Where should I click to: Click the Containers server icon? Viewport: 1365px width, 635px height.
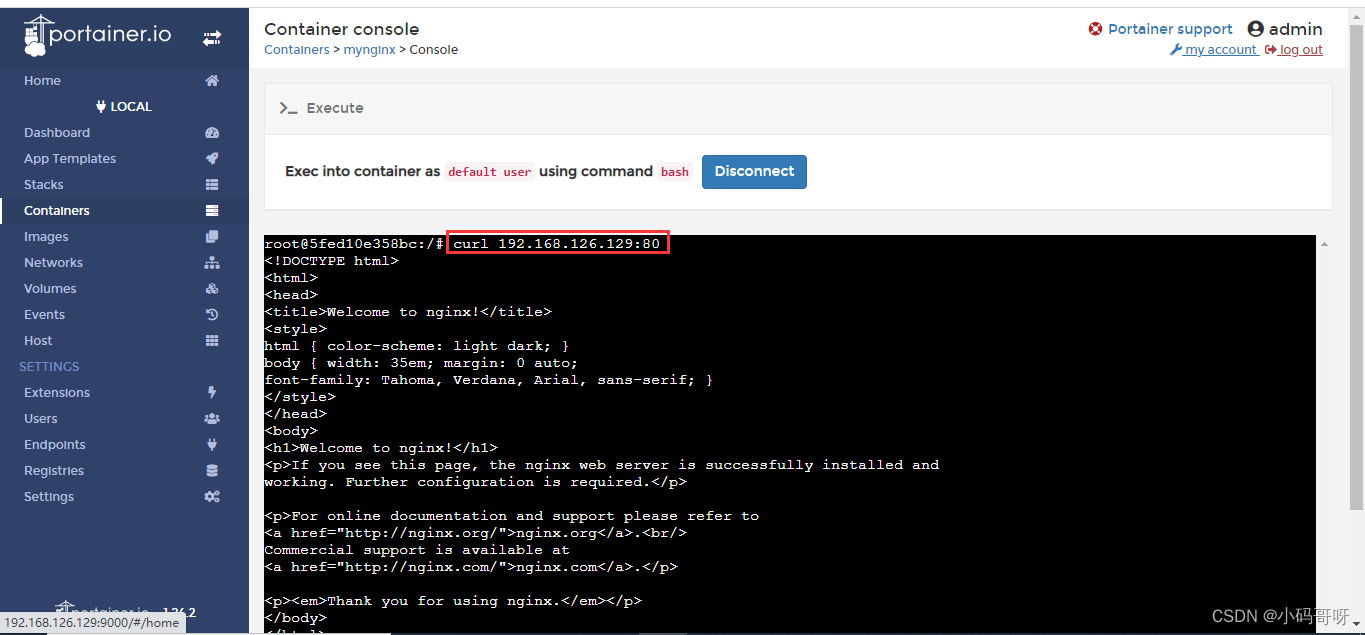(x=212, y=211)
